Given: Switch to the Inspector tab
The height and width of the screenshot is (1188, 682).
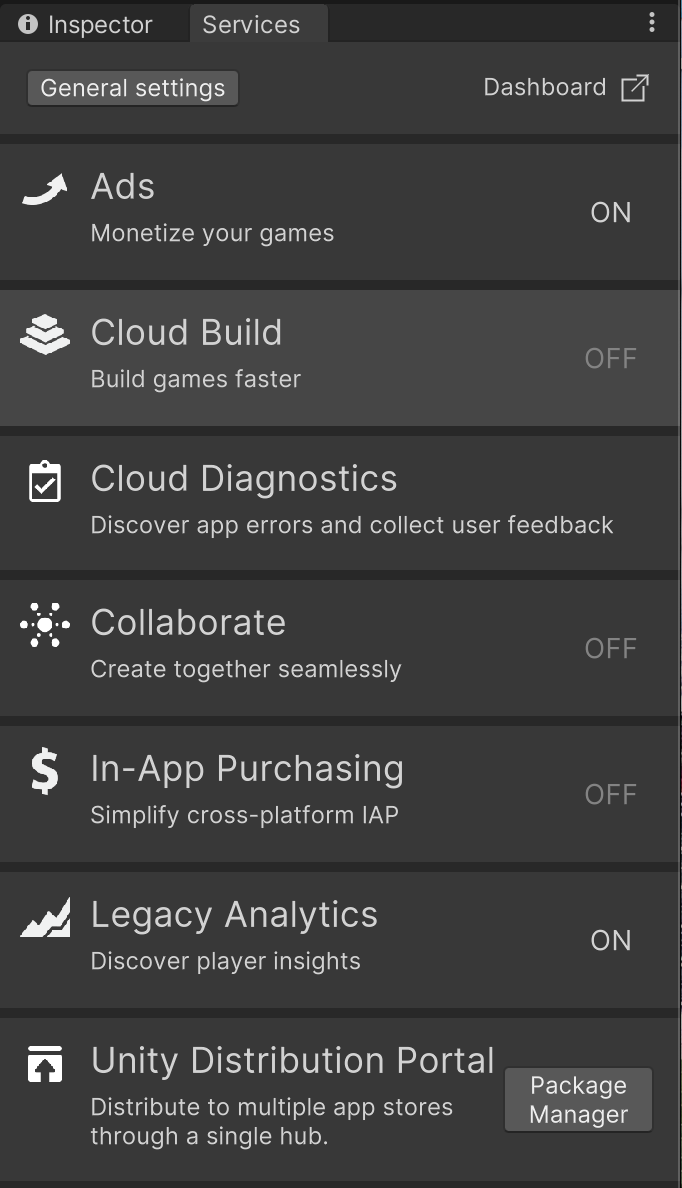Looking at the screenshot, I should pos(95,23).
